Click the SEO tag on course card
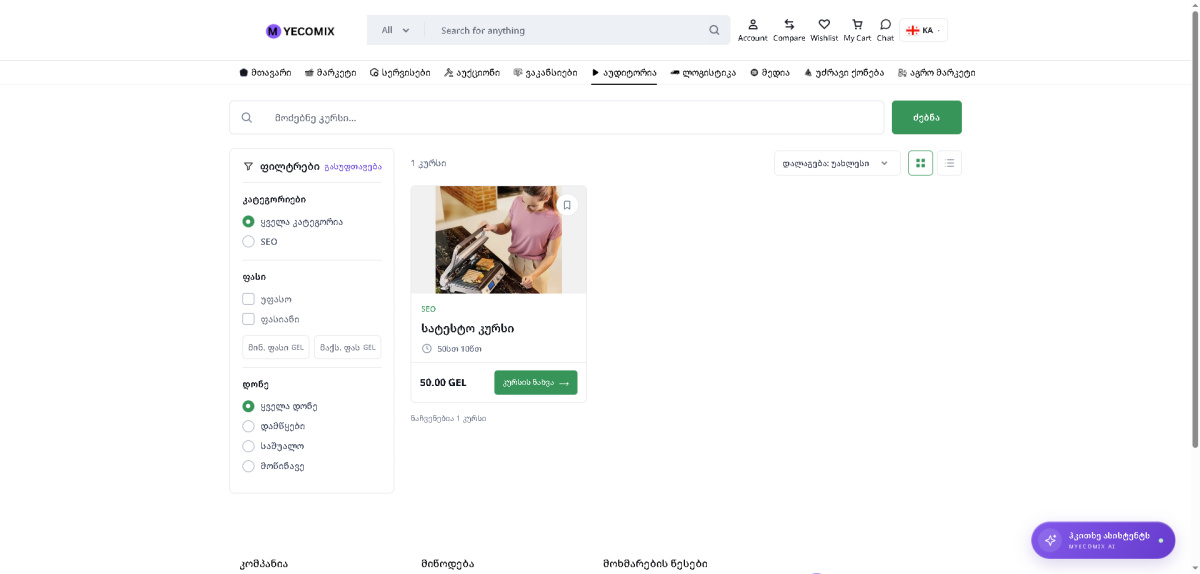Image resolution: width=1200 pixels, height=574 pixels. tap(428, 309)
